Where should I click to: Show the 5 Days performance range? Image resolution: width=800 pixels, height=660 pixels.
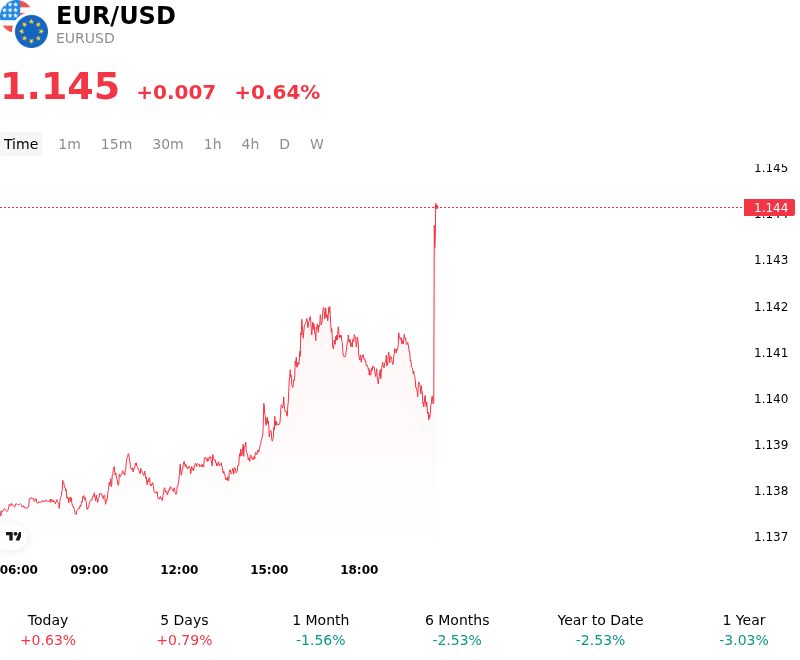click(184, 630)
